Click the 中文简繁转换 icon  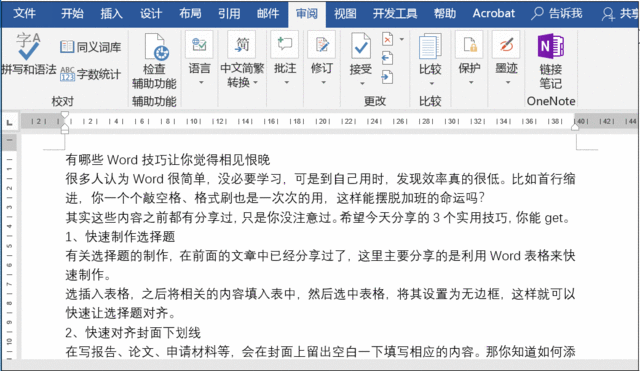242,44
